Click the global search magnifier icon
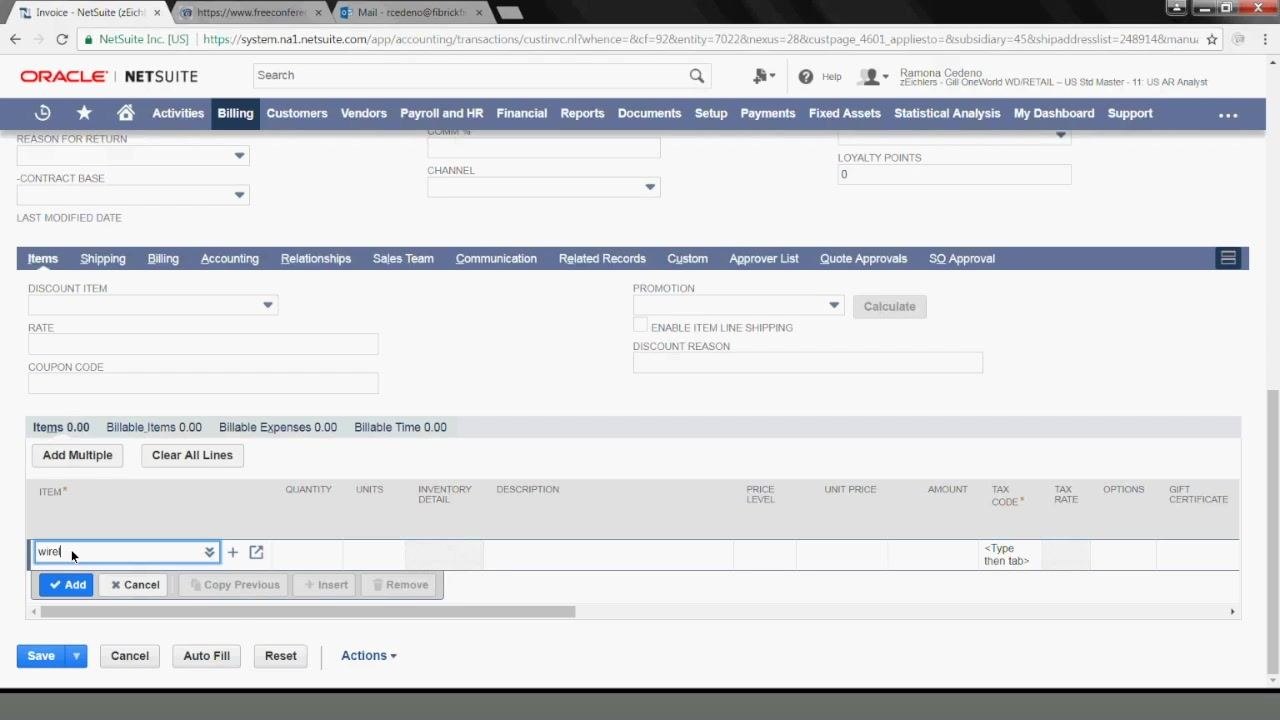Viewport: 1280px width, 720px height. coord(697,75)
